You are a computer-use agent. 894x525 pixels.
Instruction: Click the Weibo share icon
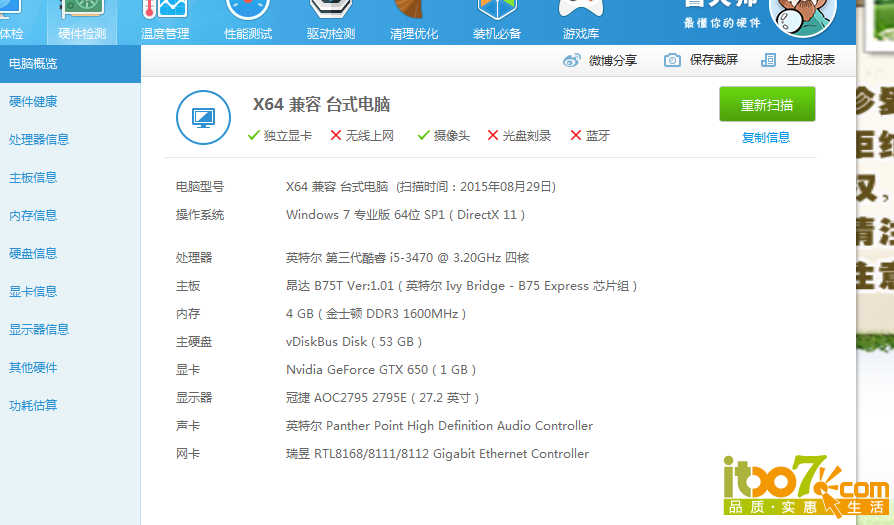coord(571,60)
